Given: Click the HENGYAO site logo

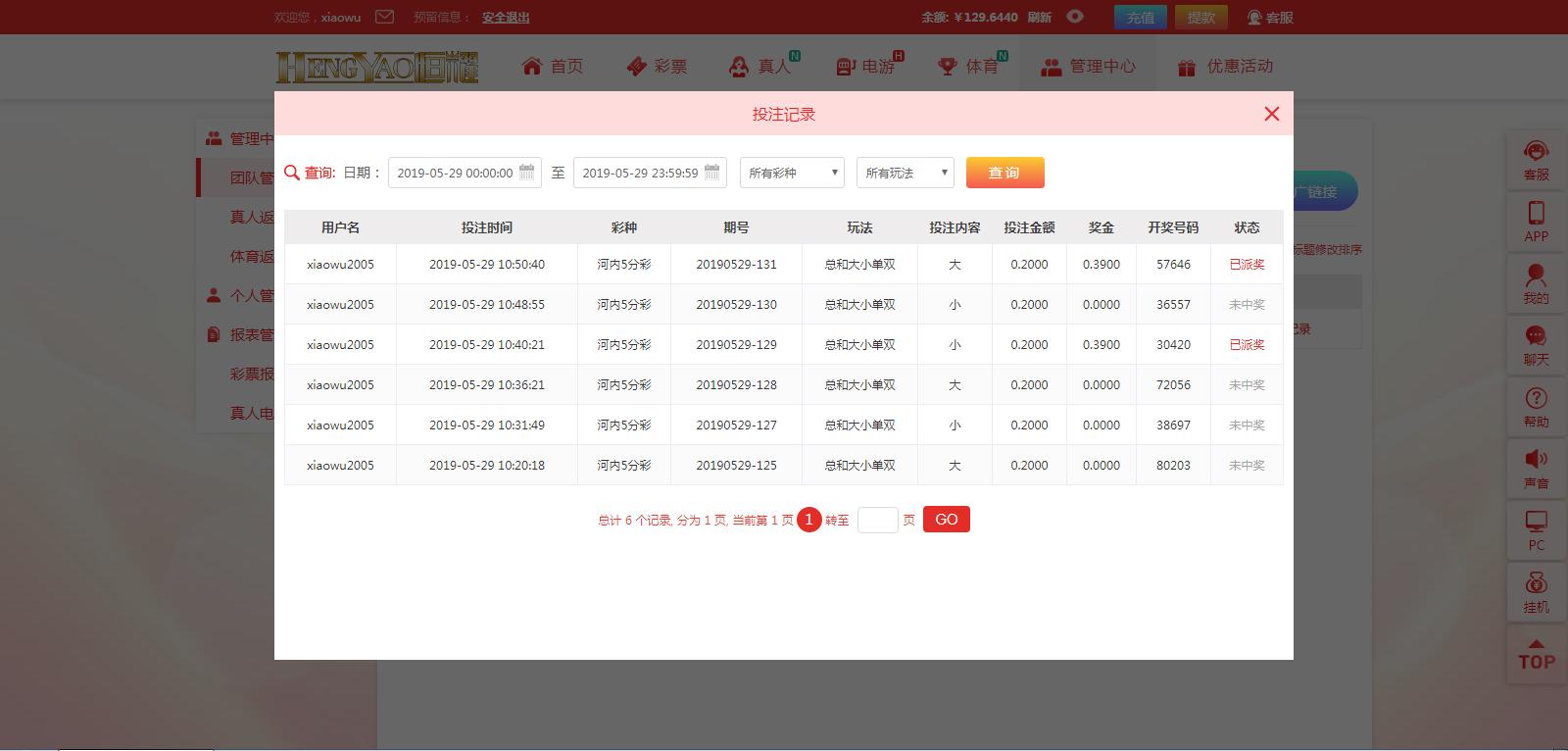Looking at the screenshot, I should 377,67.
